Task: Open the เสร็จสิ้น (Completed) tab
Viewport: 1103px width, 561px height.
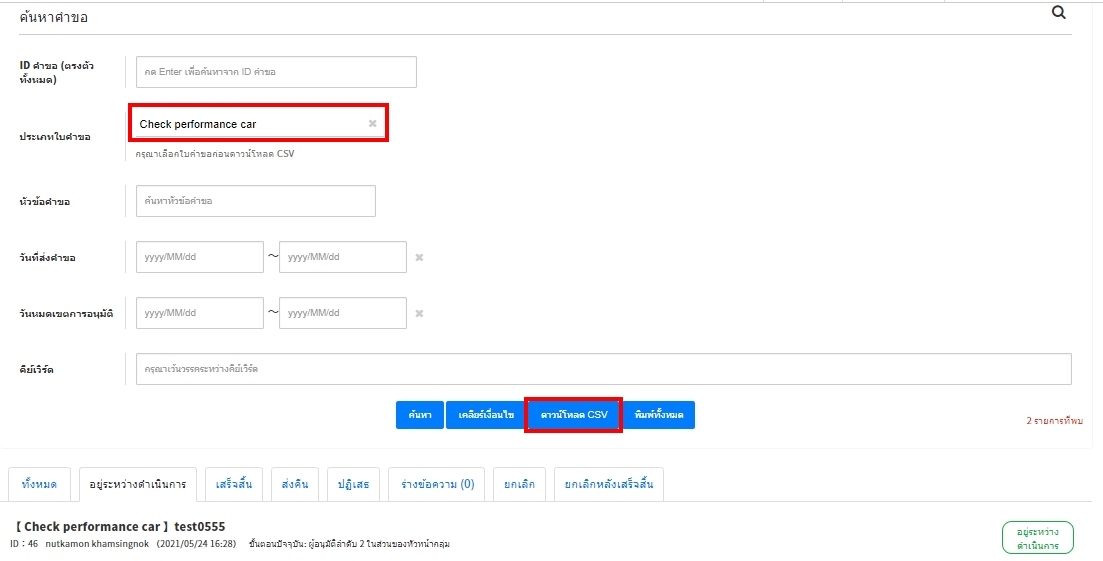Action: [233, 484]
